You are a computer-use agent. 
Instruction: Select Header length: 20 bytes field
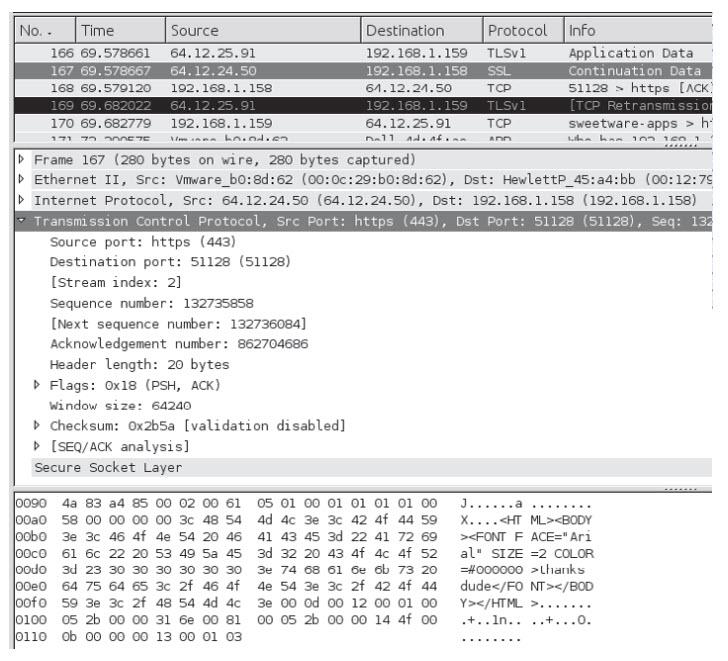[139, 364]
